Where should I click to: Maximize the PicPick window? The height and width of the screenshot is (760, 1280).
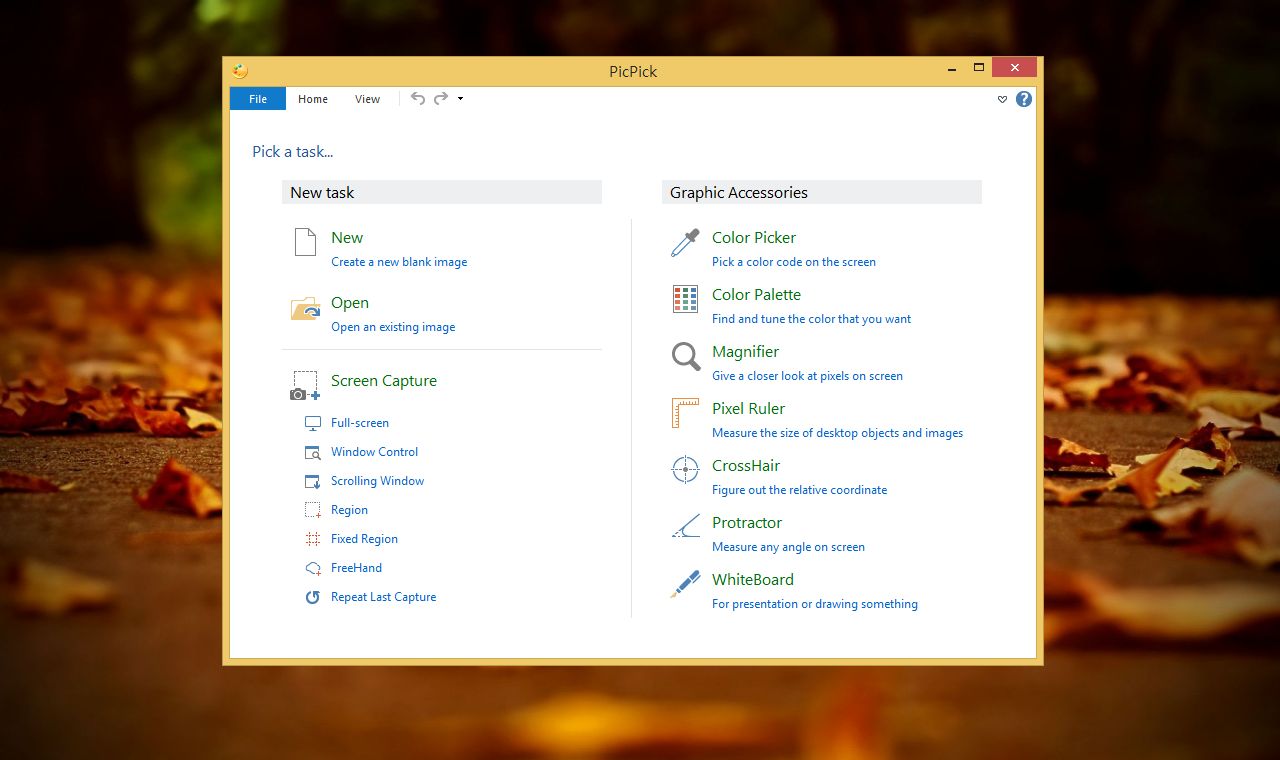[979, 68]
